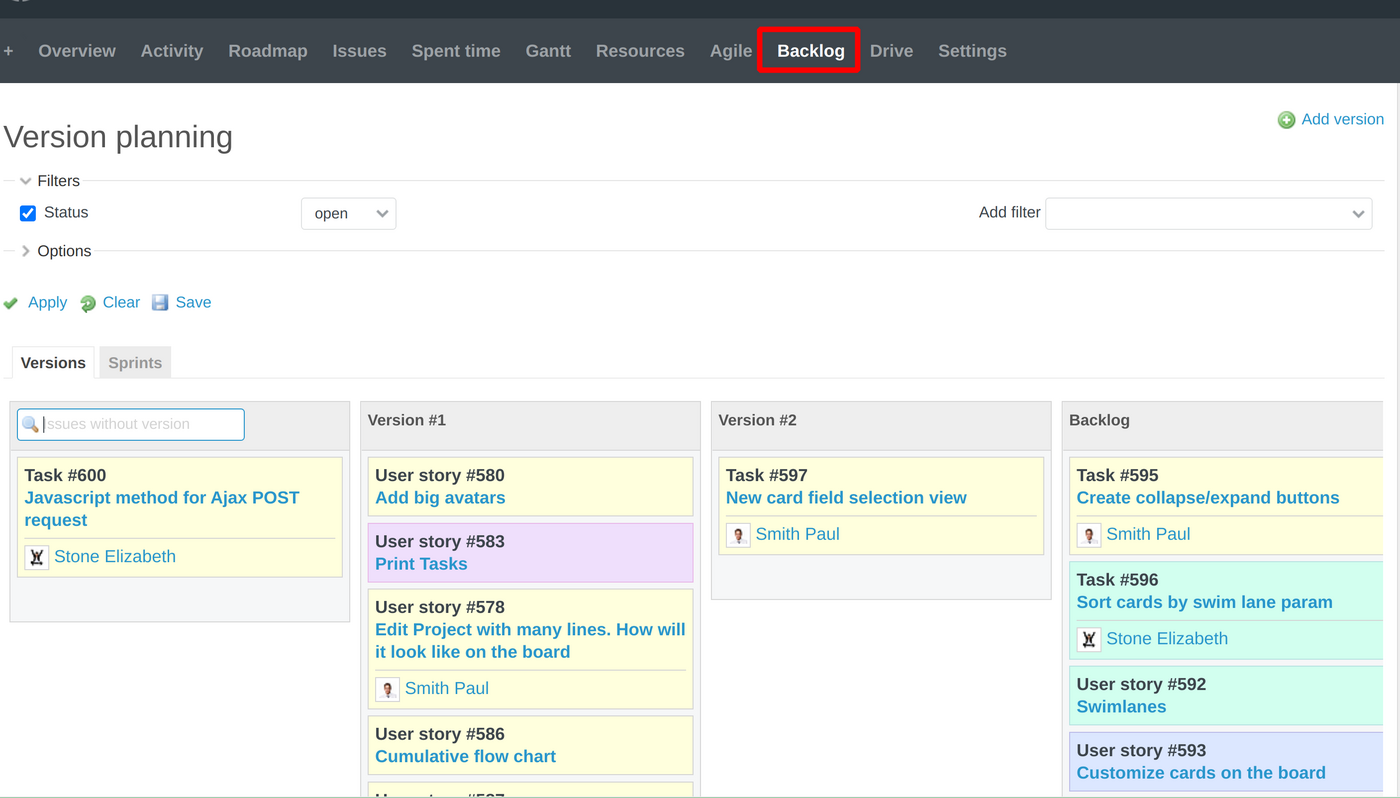Click the plus icon in the top navigation bar

pyautogui.click(x=8, y=50)
